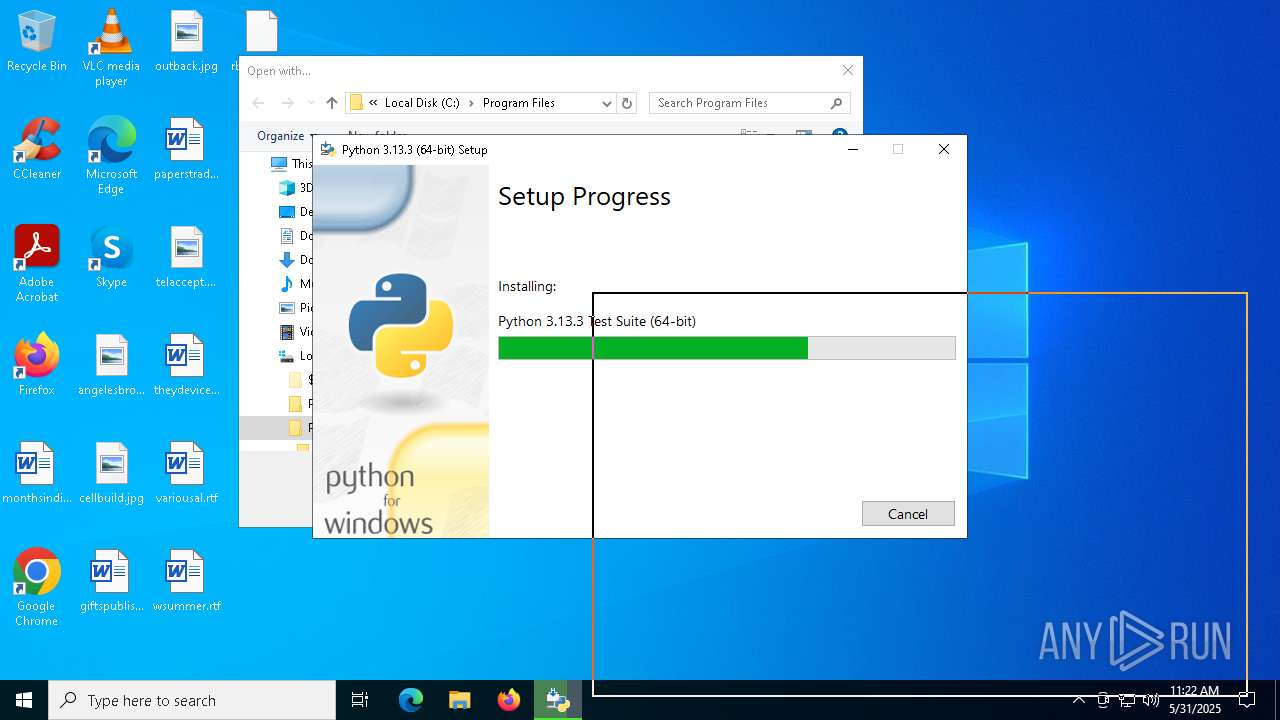Image resolution: width=1280 pixels, height=720 pixels.
Task: Open recent locations dropdown arrow
Action: 311,103
